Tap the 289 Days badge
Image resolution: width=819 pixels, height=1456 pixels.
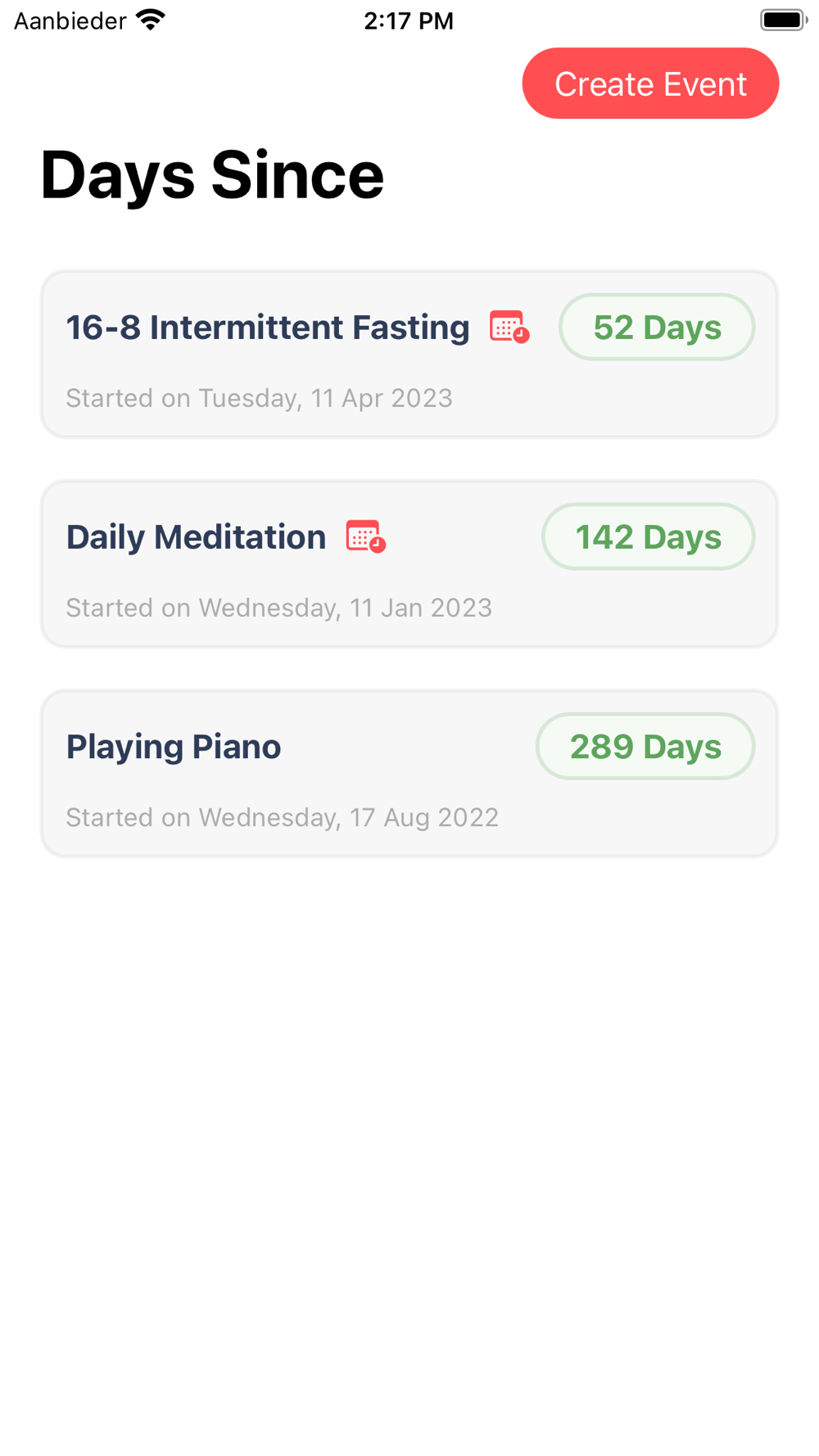(645, 747)
